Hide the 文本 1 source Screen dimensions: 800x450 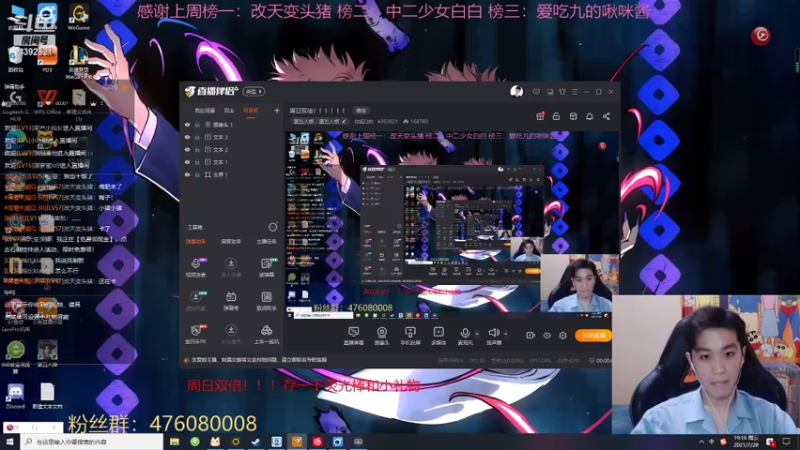187,162
